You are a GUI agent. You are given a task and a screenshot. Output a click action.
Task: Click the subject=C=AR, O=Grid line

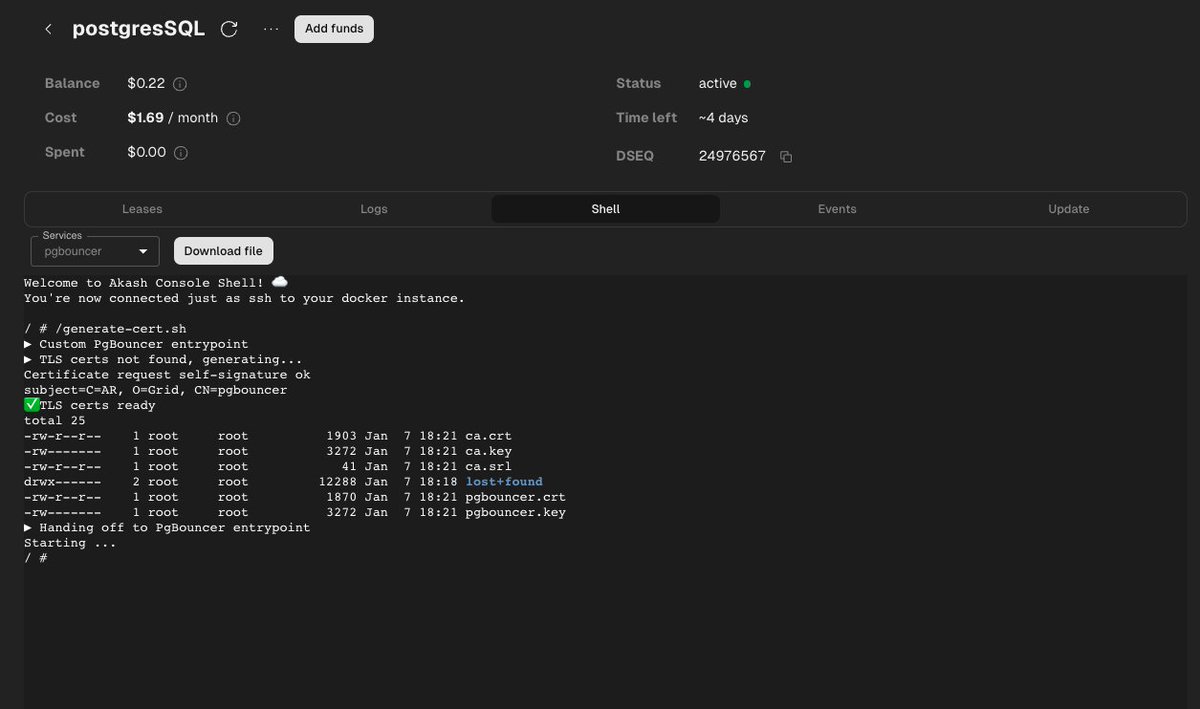tap(155, 390)
